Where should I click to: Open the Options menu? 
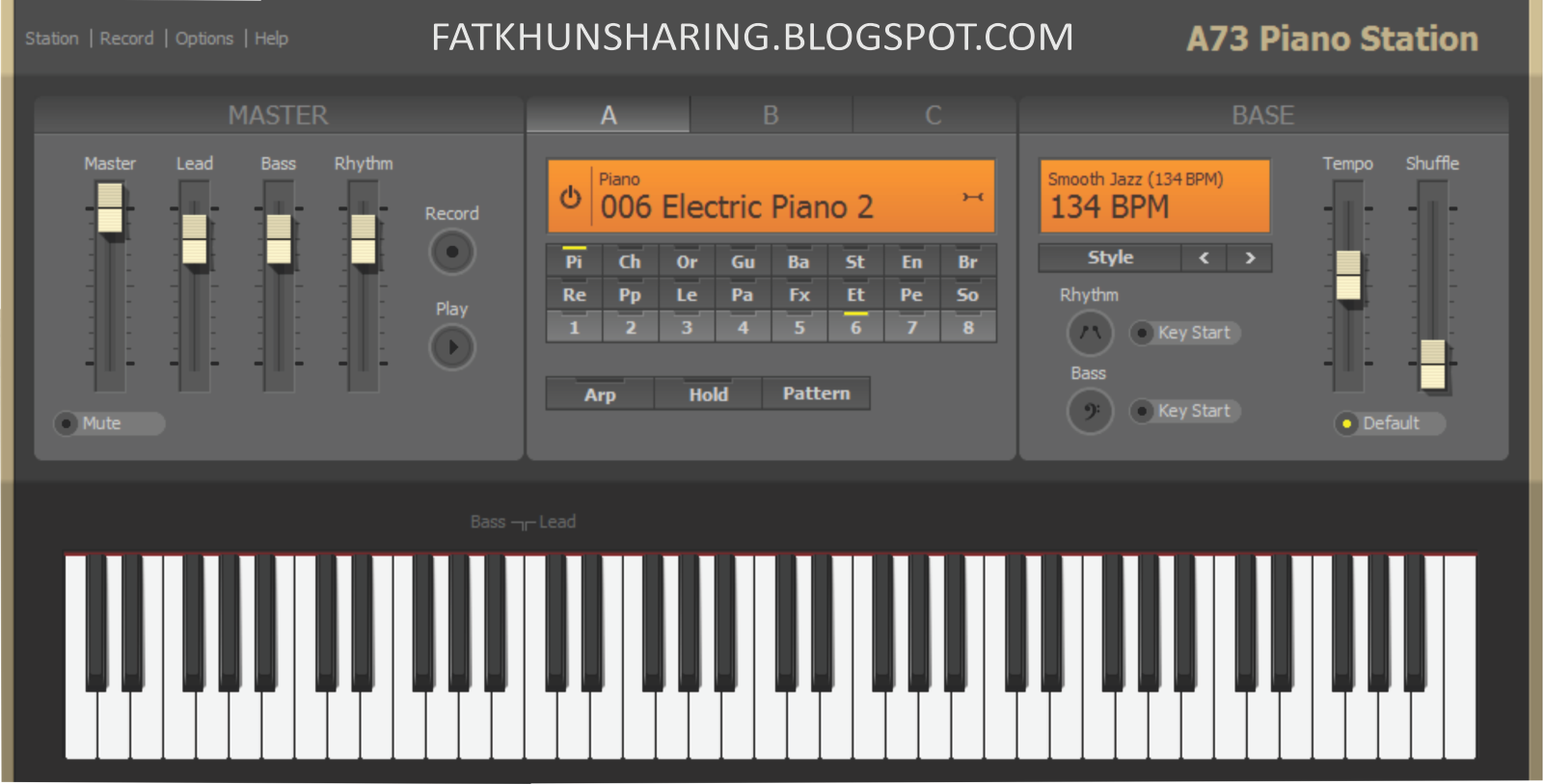[x=203, y=39]
